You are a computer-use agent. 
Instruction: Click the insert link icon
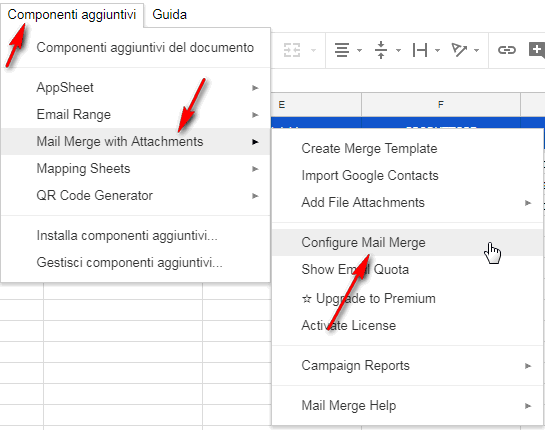coord(506,50)
